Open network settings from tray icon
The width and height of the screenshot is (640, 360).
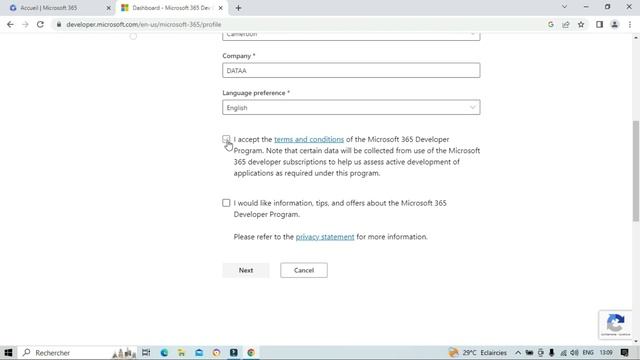[563, 353]
